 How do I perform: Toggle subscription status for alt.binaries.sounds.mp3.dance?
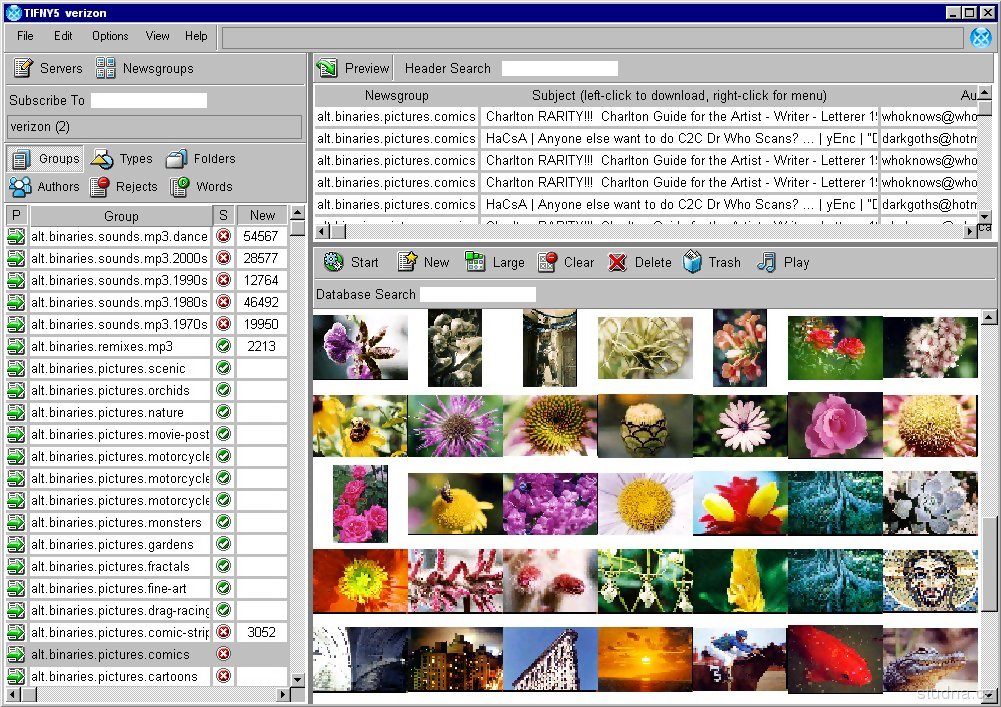pos(223,237)
